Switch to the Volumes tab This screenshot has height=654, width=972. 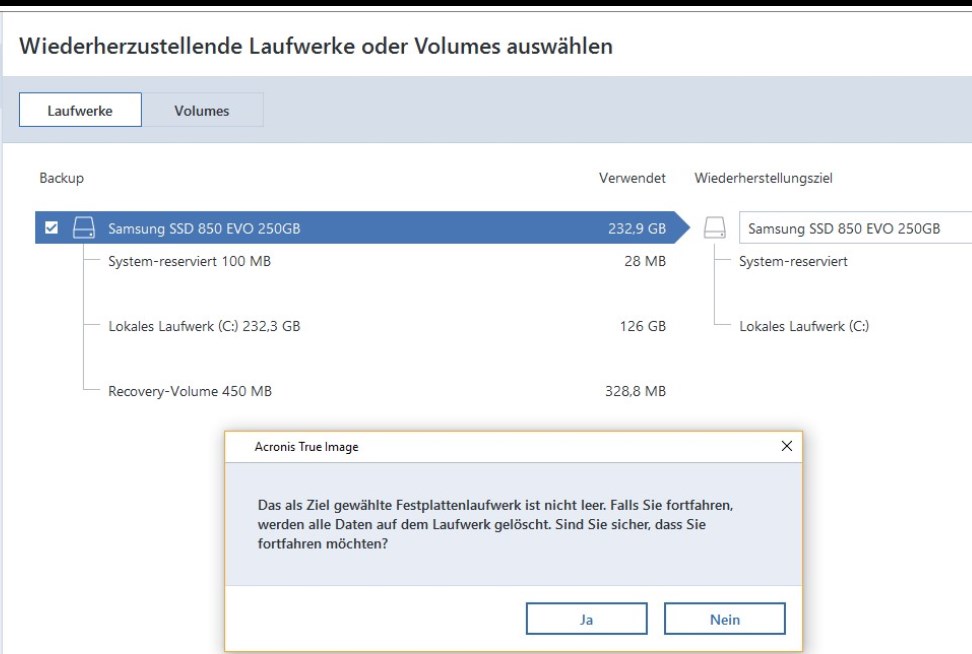tap(202, 110)
